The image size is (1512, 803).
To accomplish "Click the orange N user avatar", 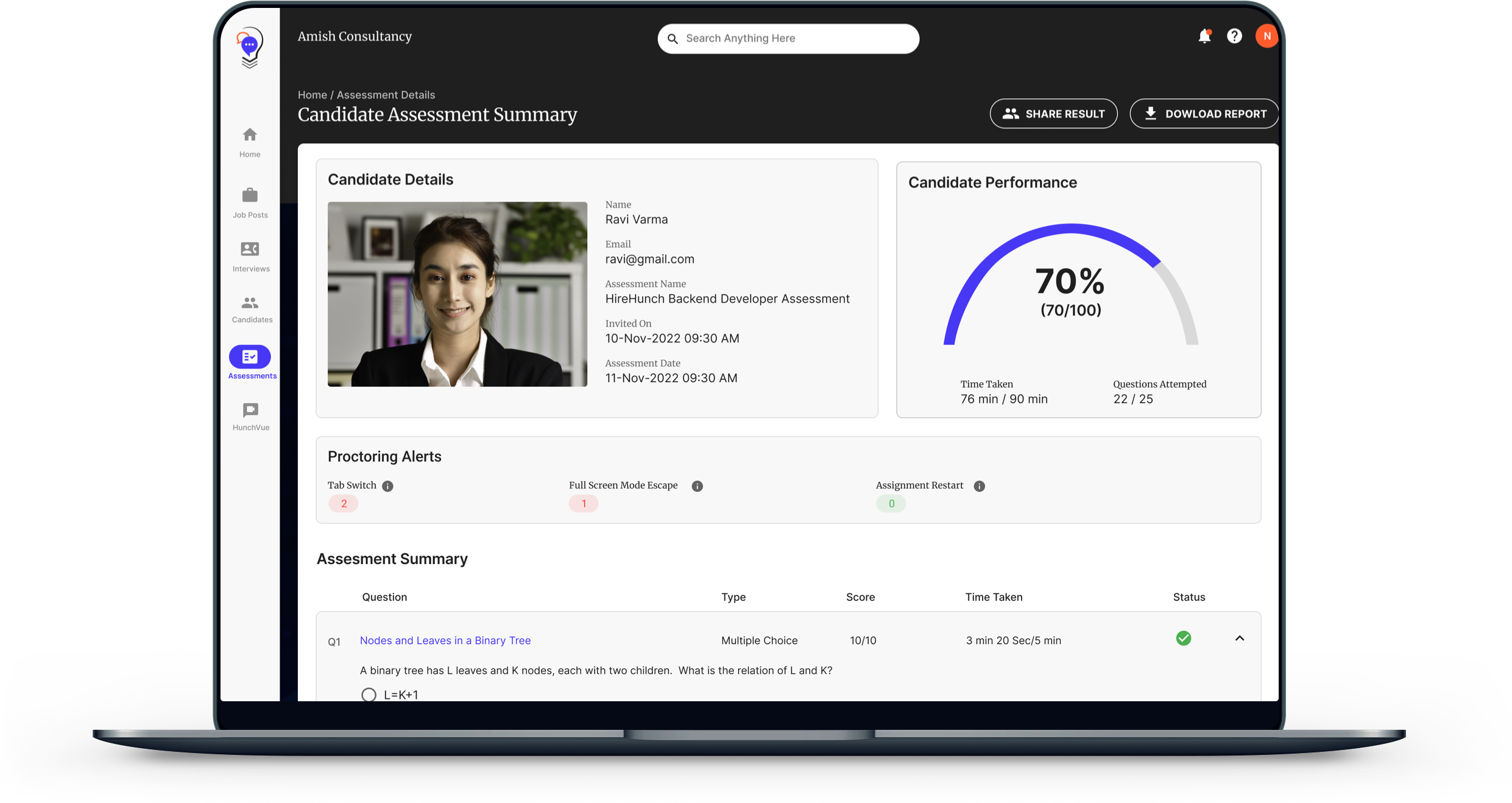I will pos(1266,37).
